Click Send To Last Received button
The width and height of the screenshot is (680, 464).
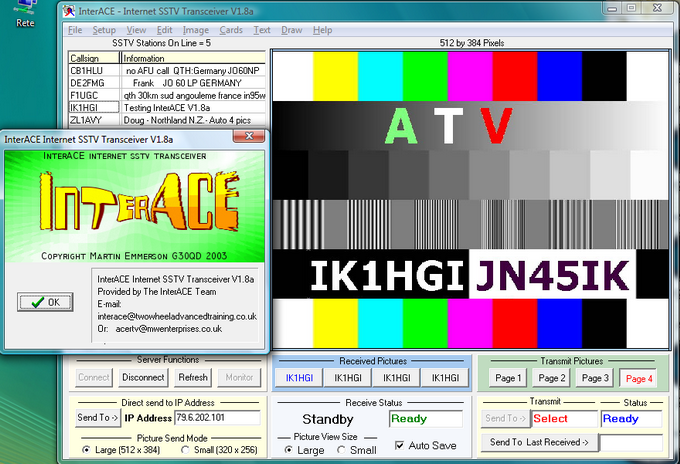coord(539,442)
